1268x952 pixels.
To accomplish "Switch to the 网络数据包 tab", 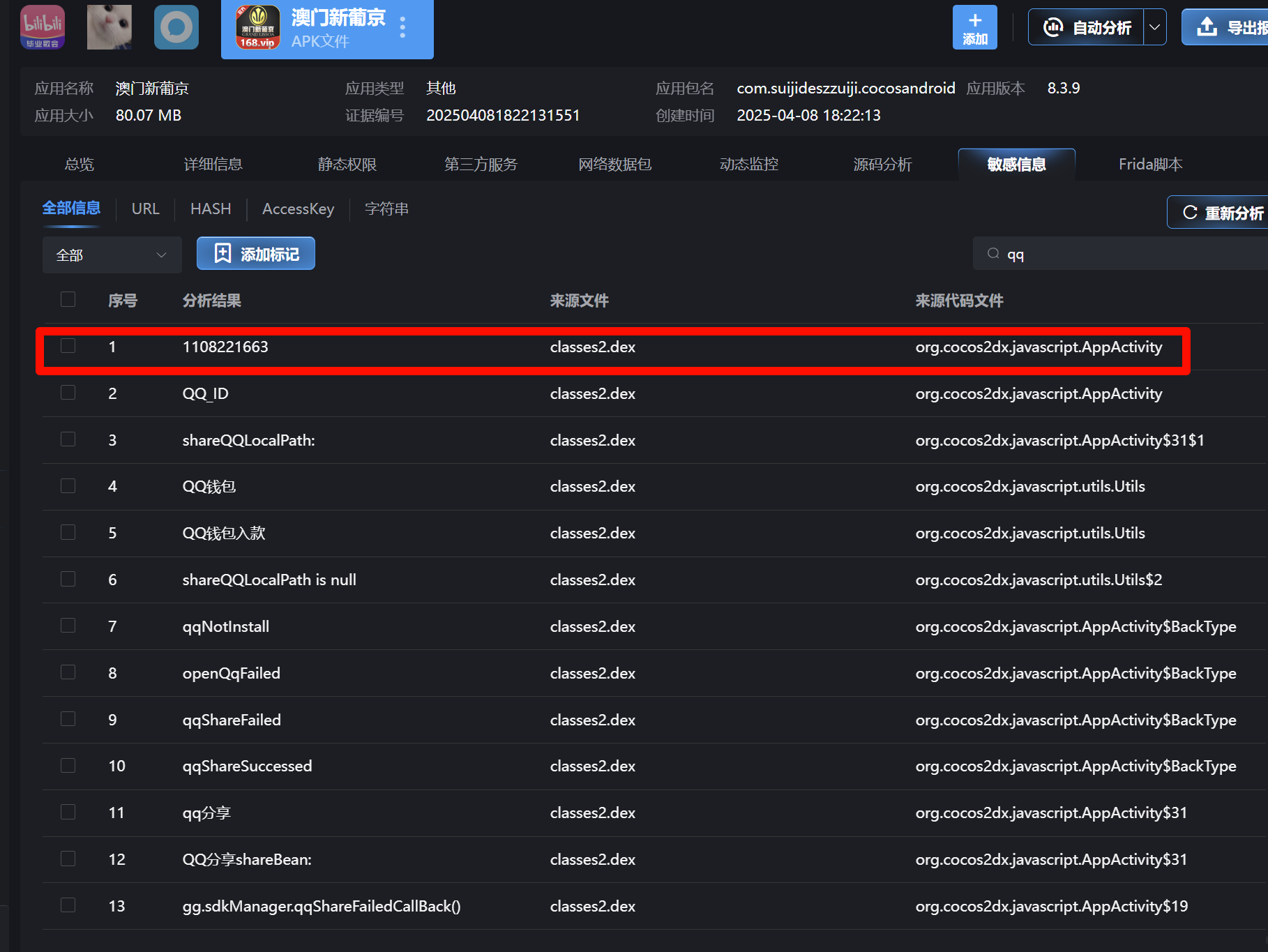I will click(x=615, y=165).
